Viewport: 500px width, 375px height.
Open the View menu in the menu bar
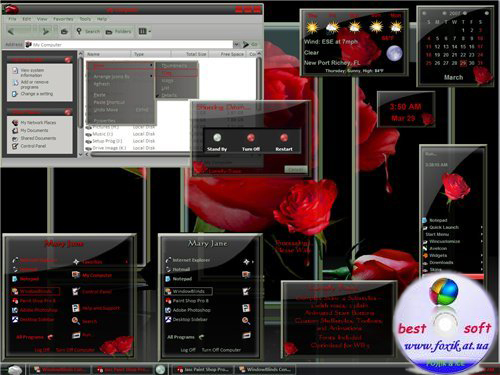point(42,19)
